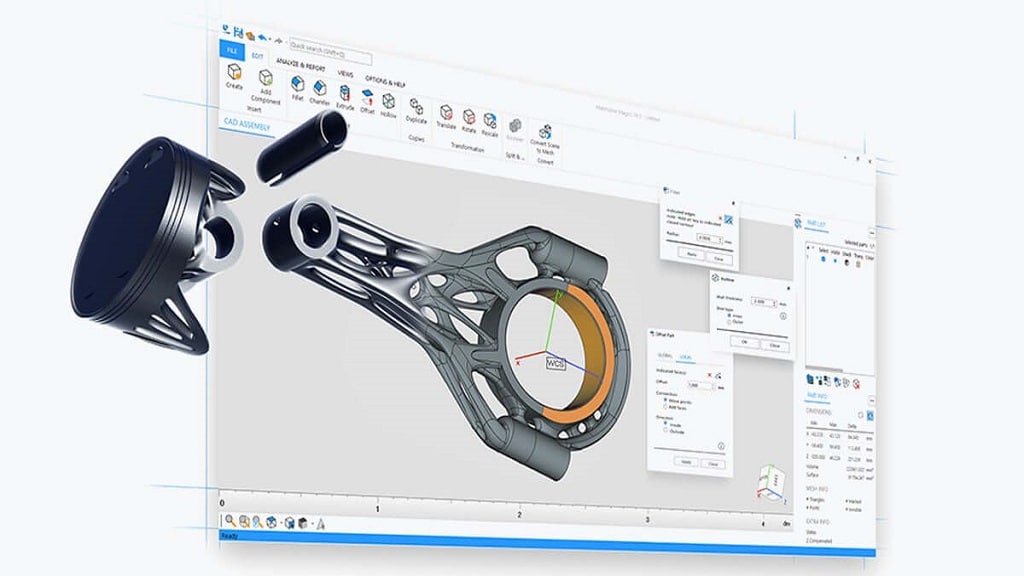
Task: Select the Fillet tool in the ribbon
Action: point(297,86)
